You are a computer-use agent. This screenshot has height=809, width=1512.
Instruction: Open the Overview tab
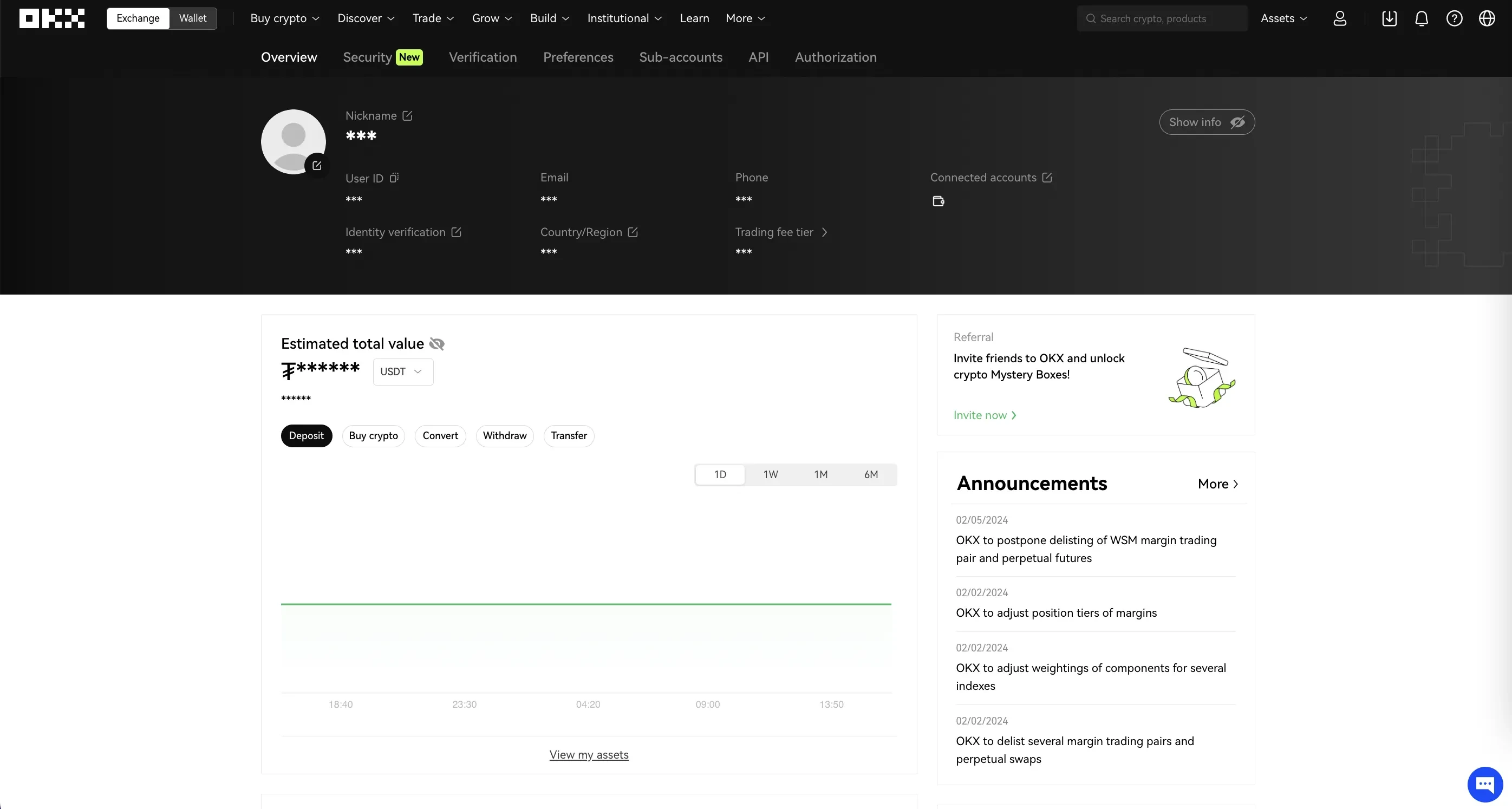pos(289,57)
